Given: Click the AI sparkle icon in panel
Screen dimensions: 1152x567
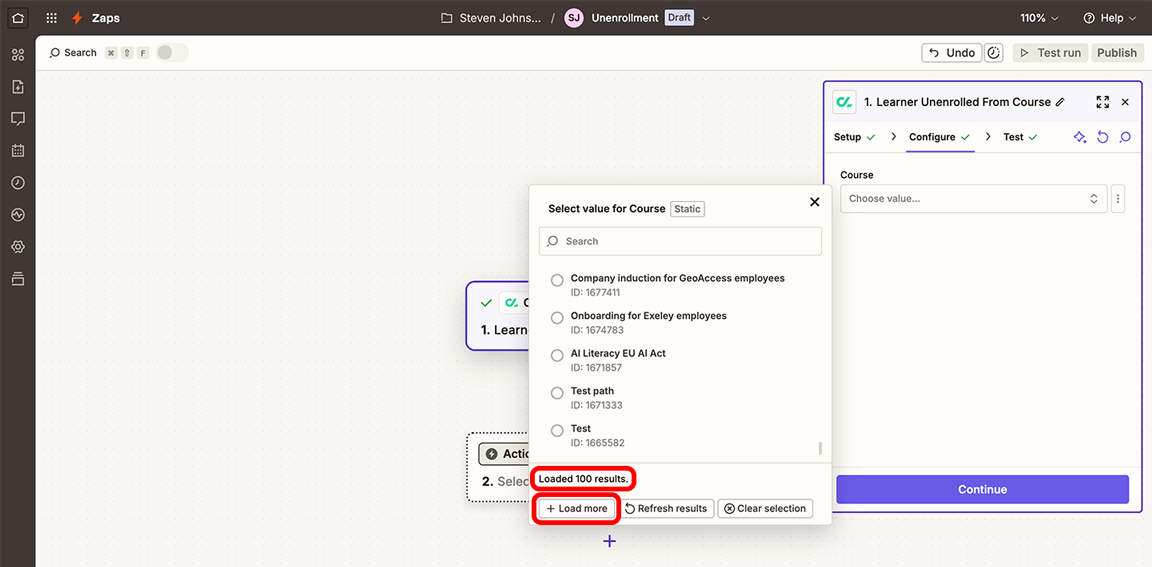Looking at the screenshot, I should [x=1079, y=137].
